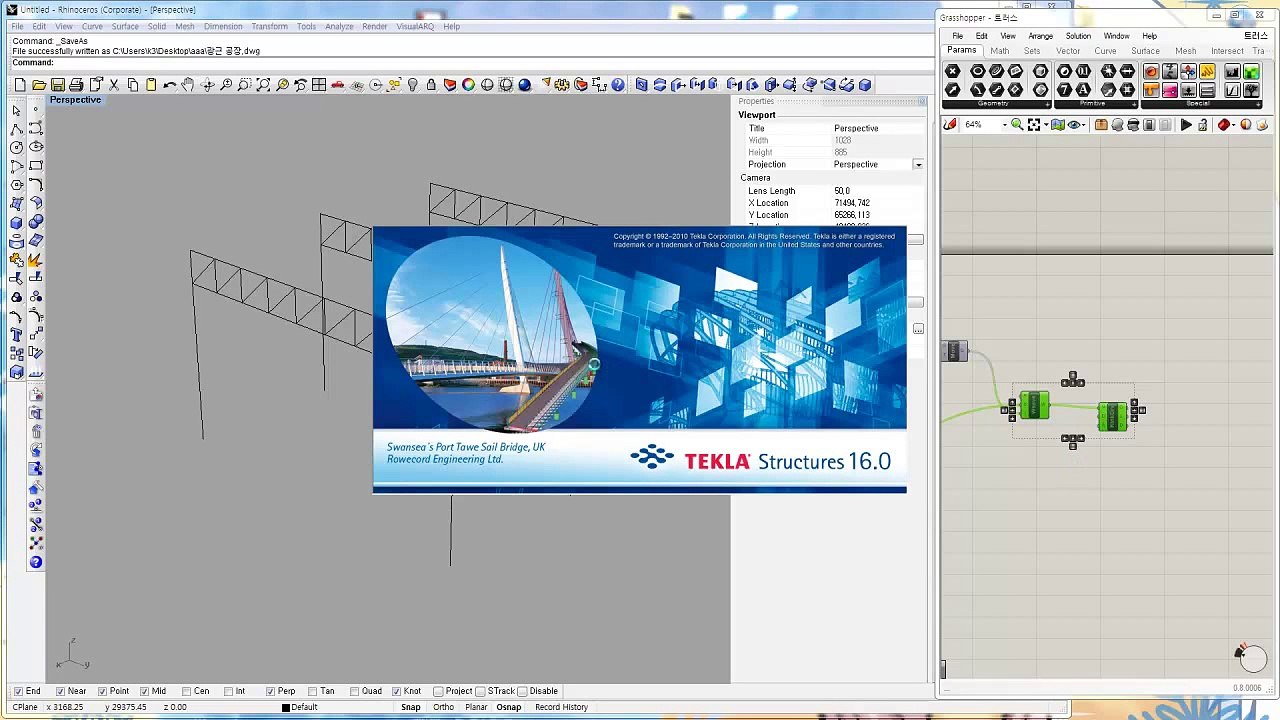Image resolution: width=1280 pixels, height=720 pixels.
Task: Select the text tool in Rhino sidebar
Action: 16,335
